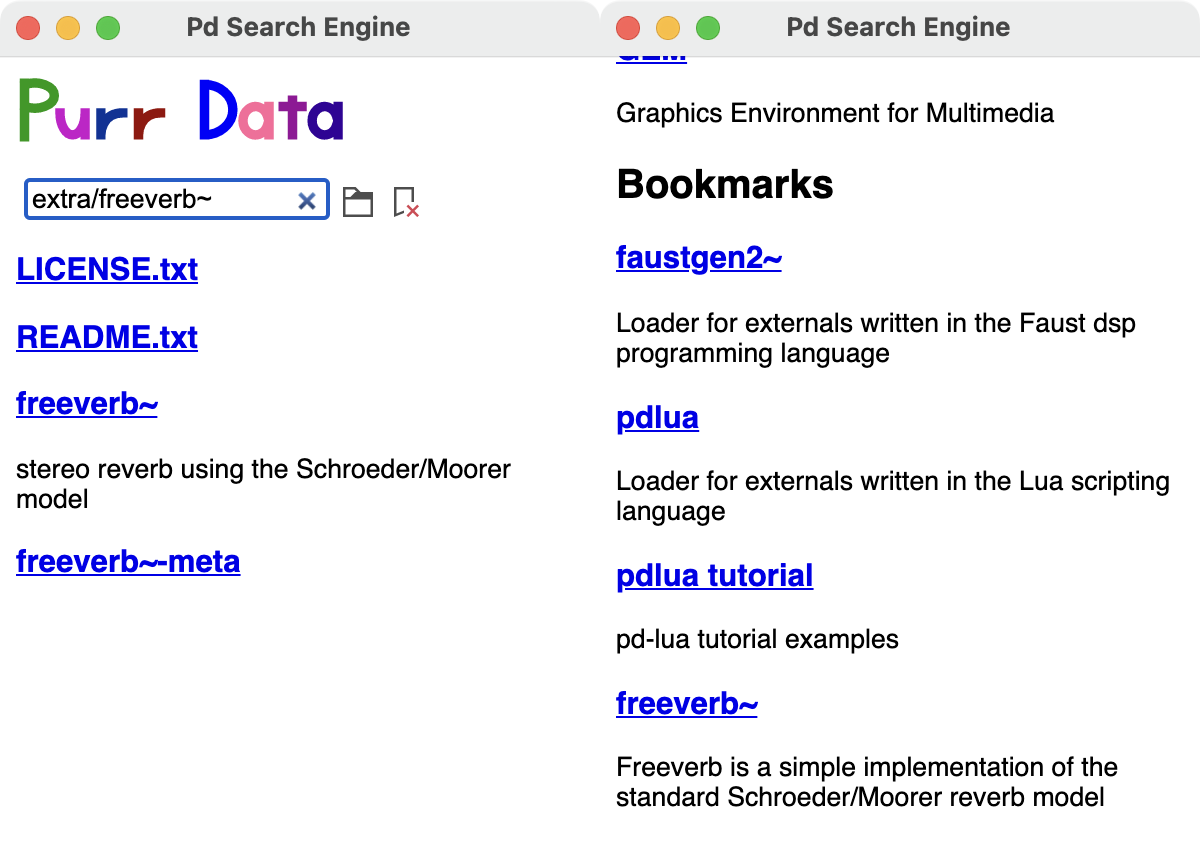The width and height of the screenshot is (1200, 856).
Task: Minimize the window listing Bookmarks
Action: pyautogui.click(x=668, y=28)
